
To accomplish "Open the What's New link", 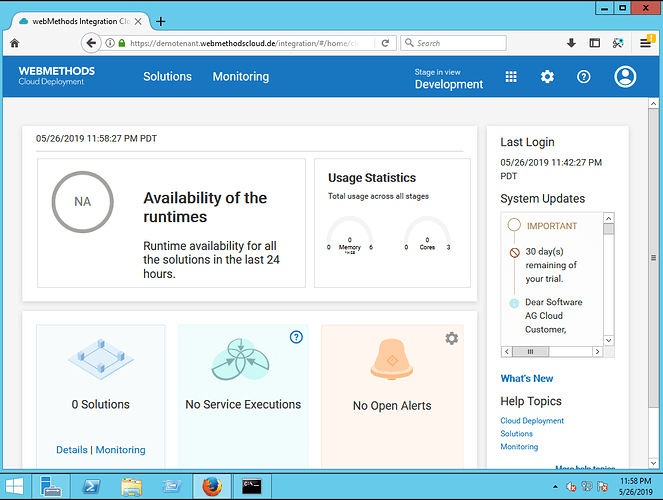I will [526, 379].
